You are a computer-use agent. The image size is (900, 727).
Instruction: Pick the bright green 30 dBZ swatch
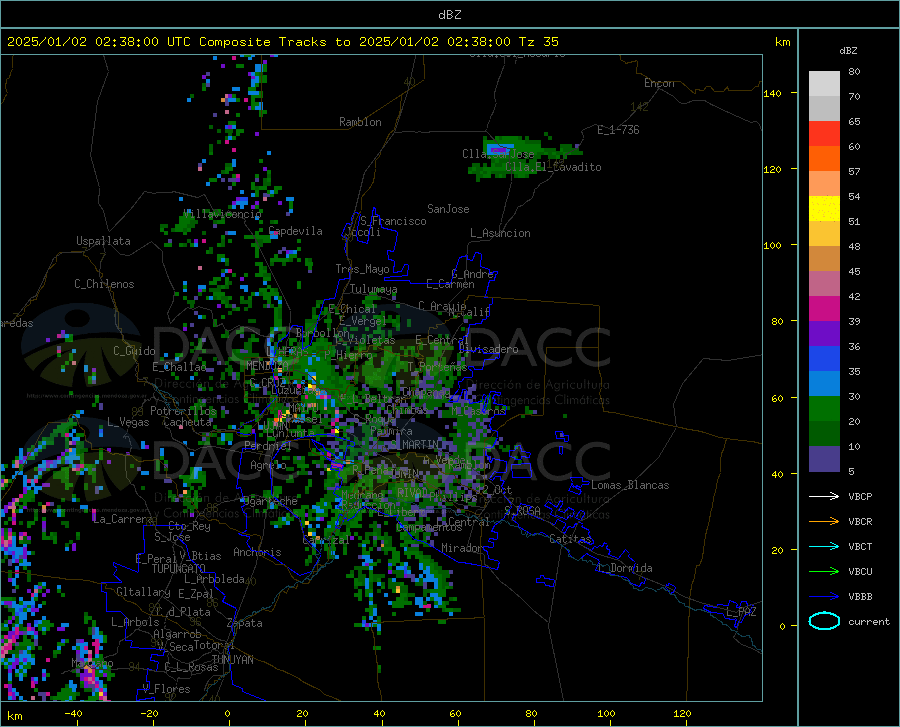coord(824,409)
